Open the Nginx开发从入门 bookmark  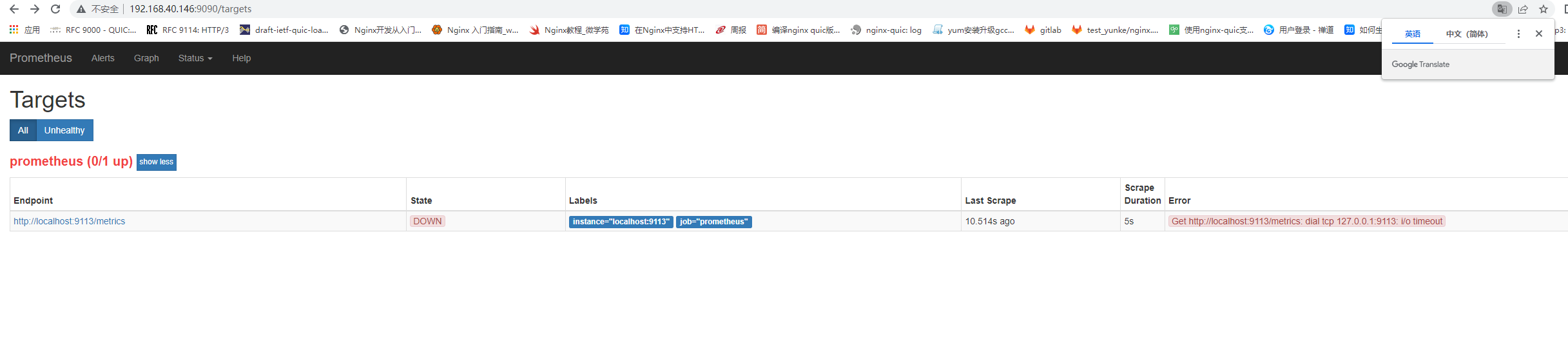click(380, 30)
